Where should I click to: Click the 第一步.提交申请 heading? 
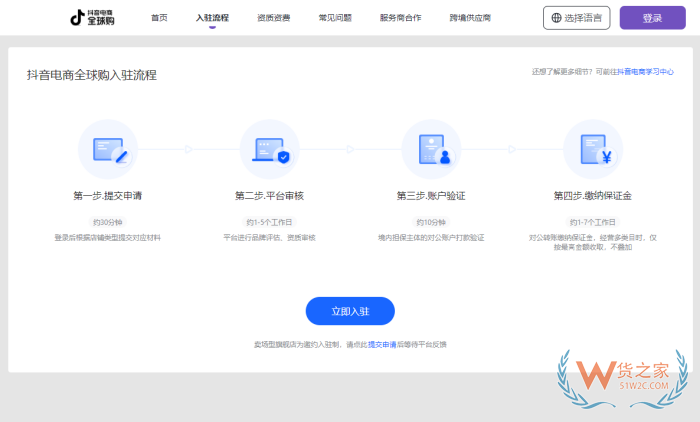click(x=108, y=196)
